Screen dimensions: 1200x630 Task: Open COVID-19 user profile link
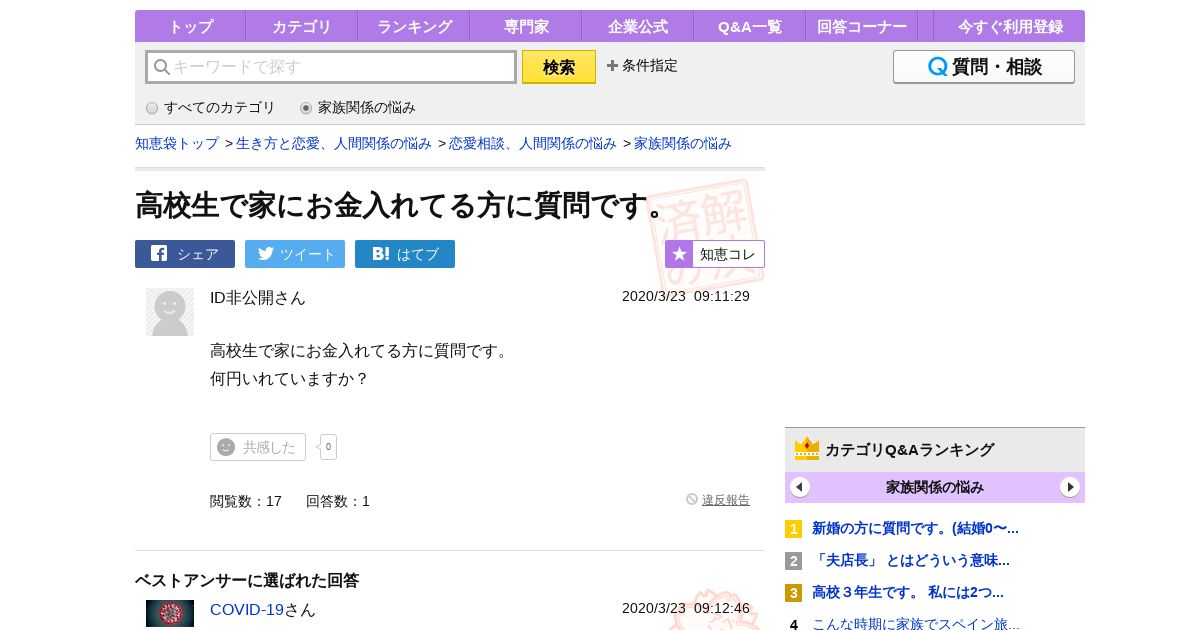pos(247,609)
